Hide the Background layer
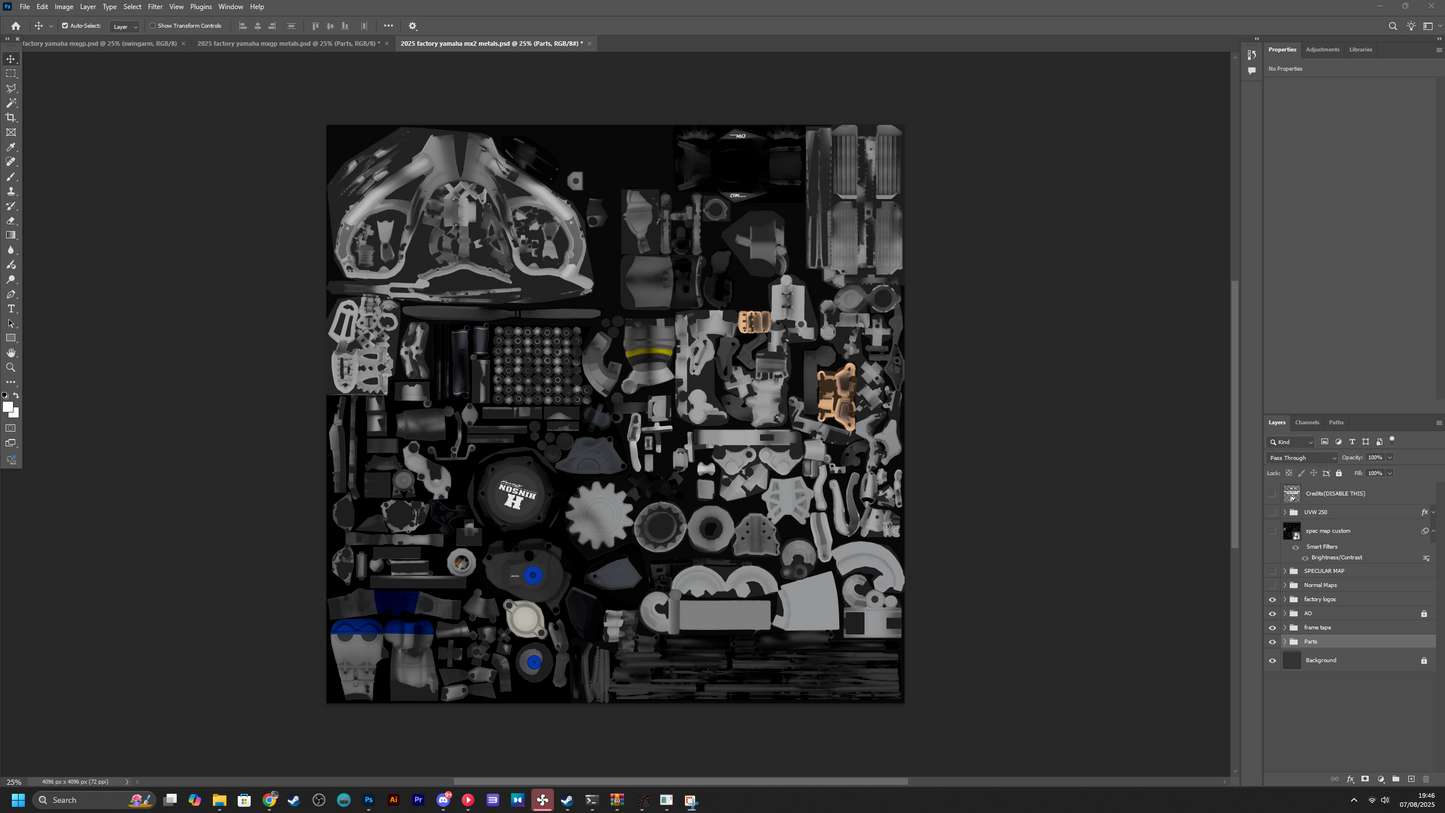This screenshot has height=813, width=1445. coord(1272,661)
